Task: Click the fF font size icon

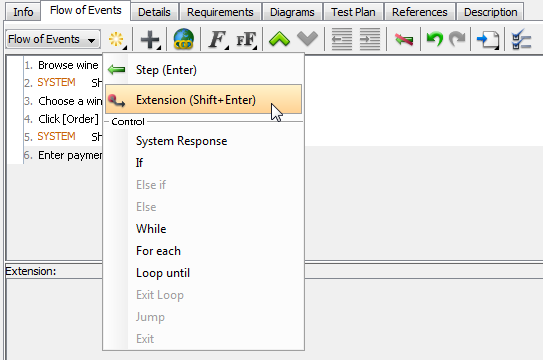Action: click(x=247, y=39)
